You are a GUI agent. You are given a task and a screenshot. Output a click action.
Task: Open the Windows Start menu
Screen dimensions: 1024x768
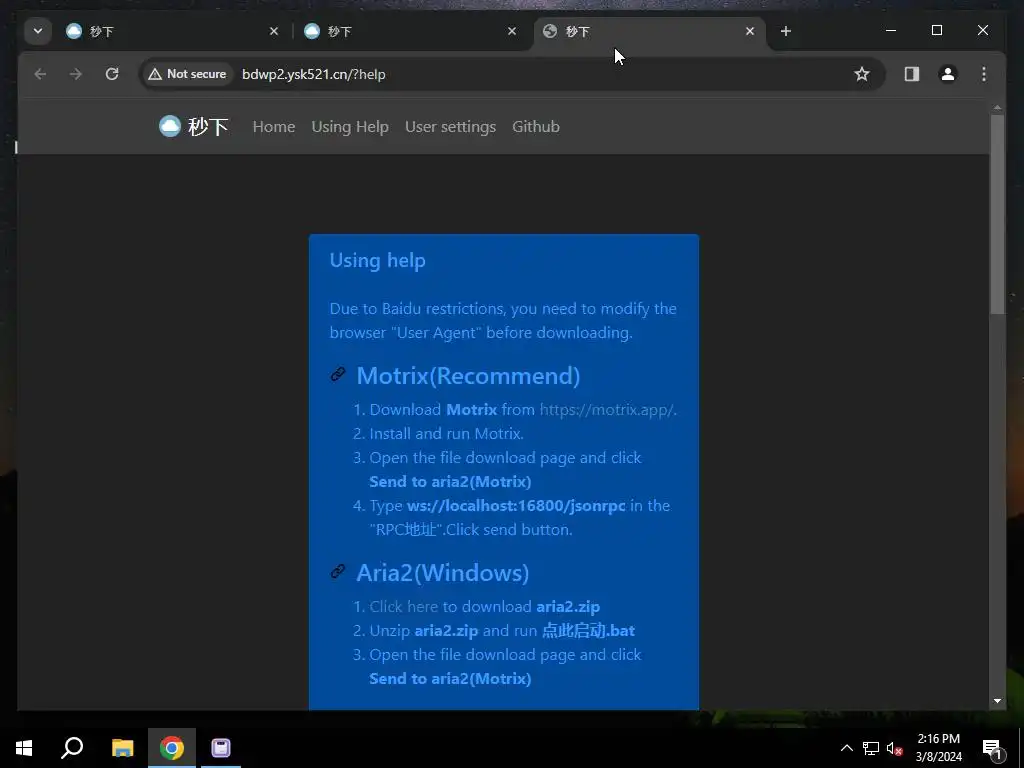coord(24,748)
